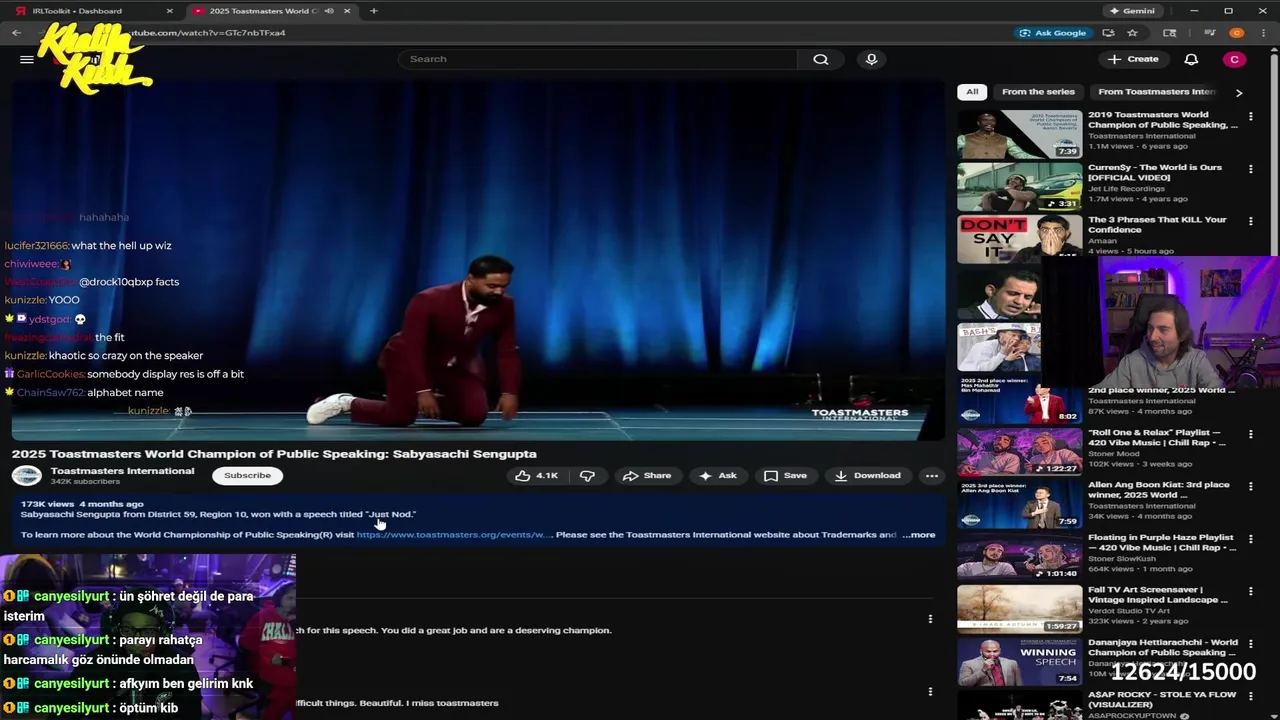Open options for Fall TV Art Screensaver video
Image resolution: width=1280 pixels, height=720 pixels.
[1250, 590]
